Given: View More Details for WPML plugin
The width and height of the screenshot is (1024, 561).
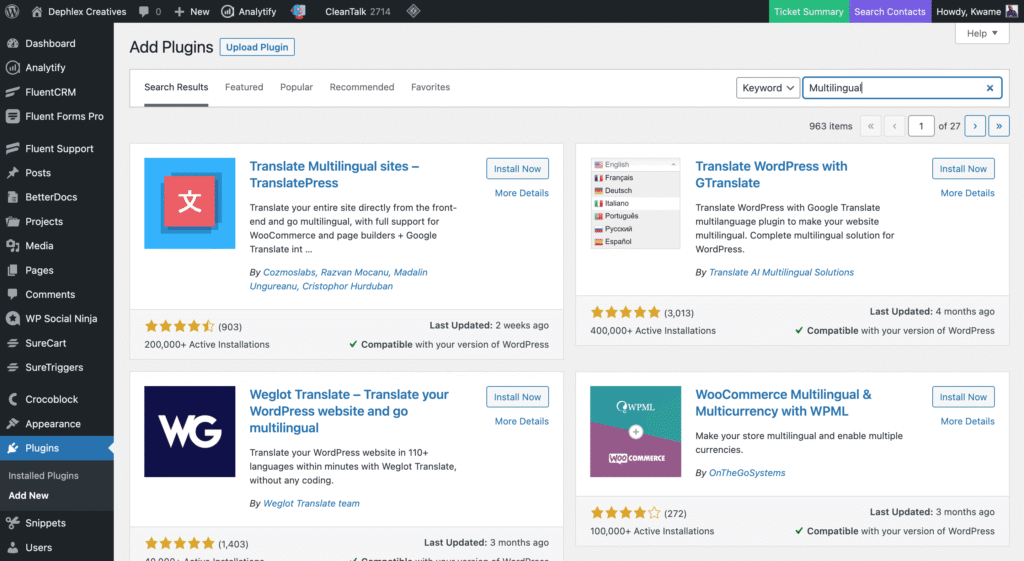Looking at the screenshot, I should point(967,422).
